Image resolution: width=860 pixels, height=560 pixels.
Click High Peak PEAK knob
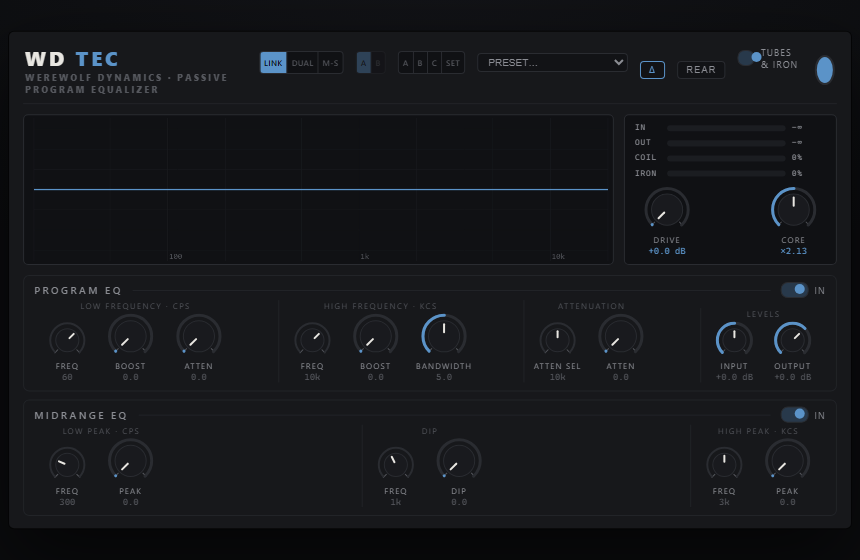(788, 461)
